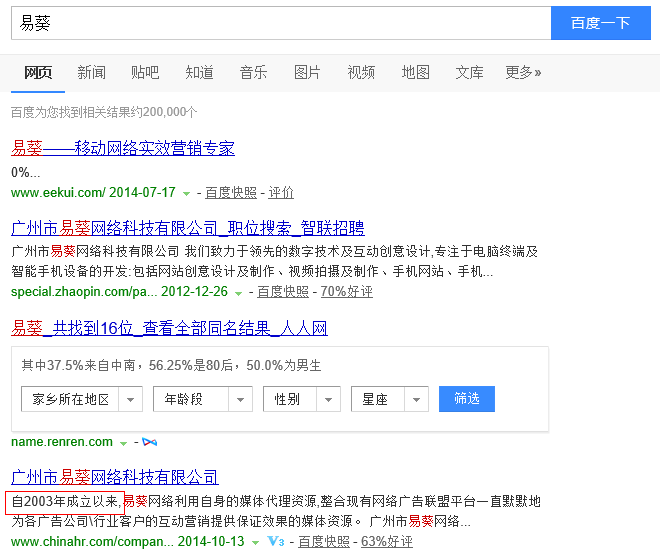The image size is (660, 552).
Task: Expand arrow next to special.zhaopin.com date
Action: tap(238, 293)
